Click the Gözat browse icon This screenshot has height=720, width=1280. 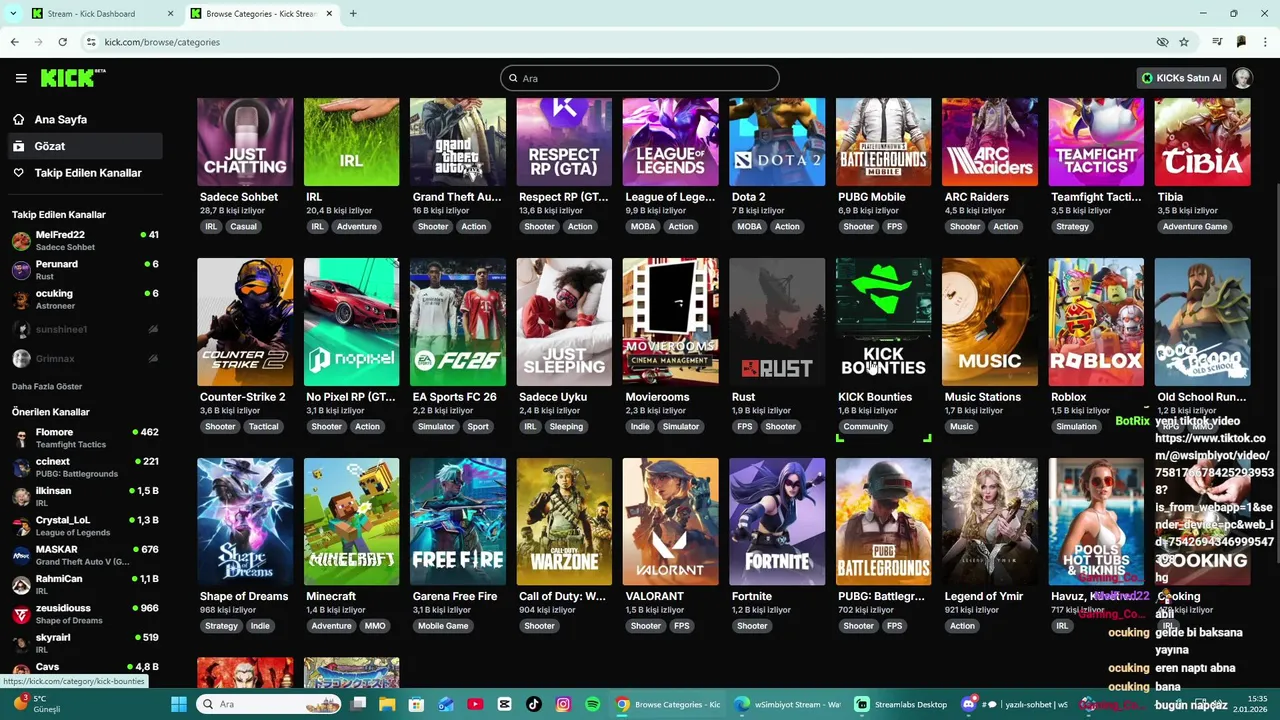(18, 146)
